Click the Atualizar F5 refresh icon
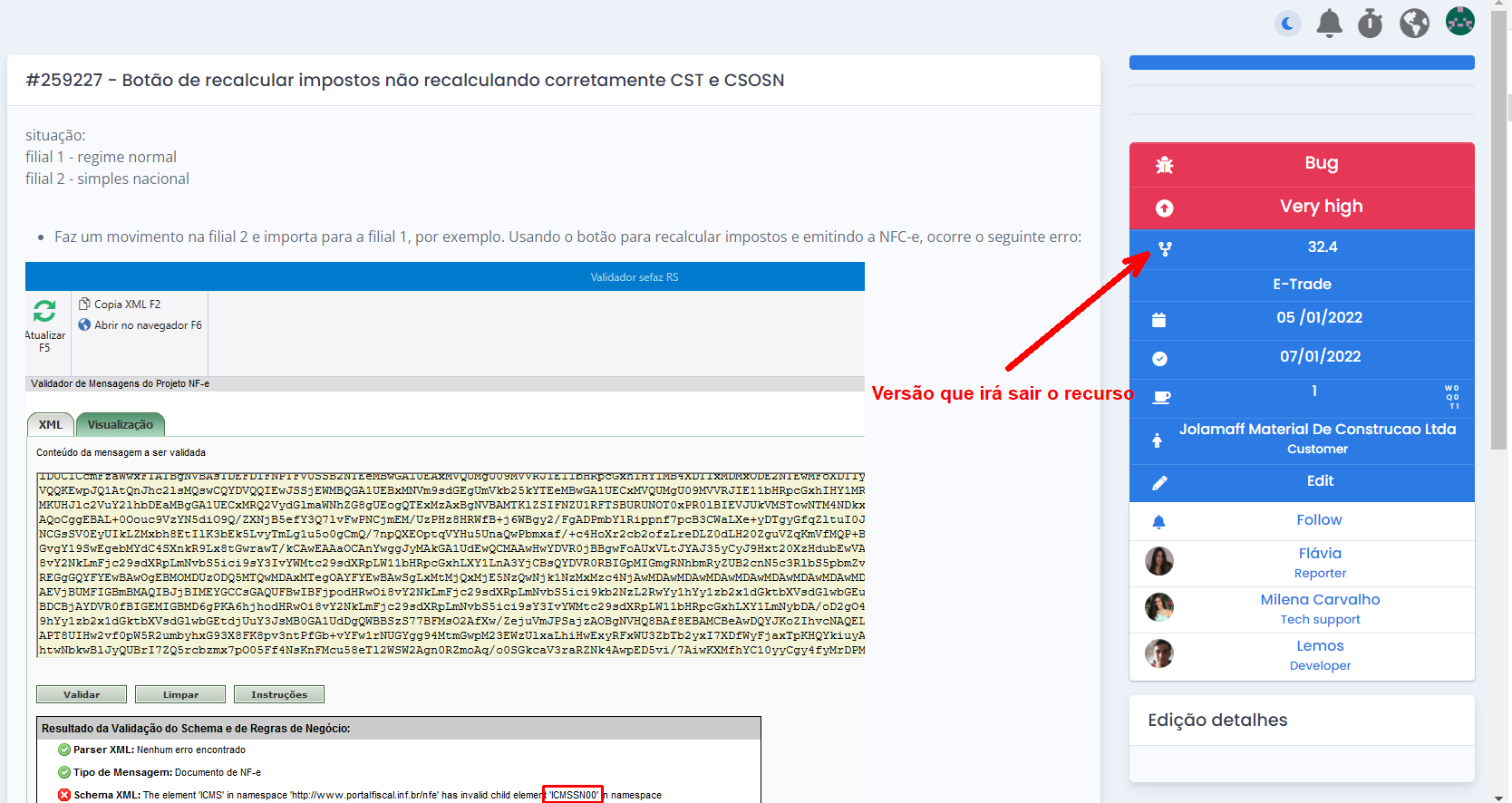 tap(44, 312)
